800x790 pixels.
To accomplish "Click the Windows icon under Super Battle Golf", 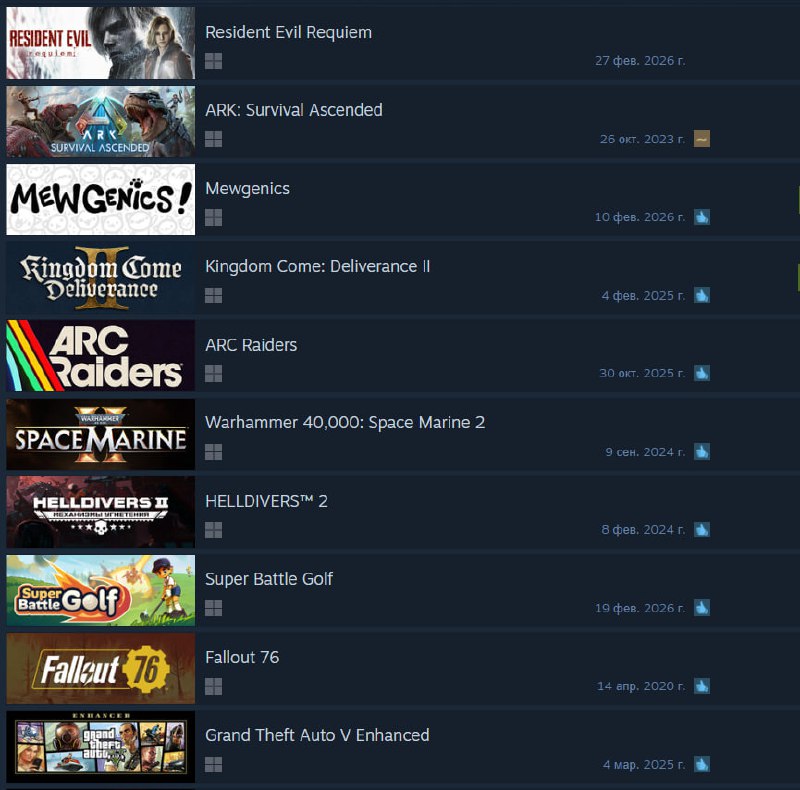I will [213, 608].
